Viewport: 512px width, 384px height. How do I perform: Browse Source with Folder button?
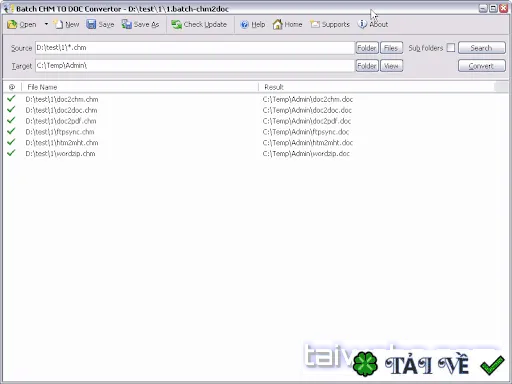coord(367,48)
